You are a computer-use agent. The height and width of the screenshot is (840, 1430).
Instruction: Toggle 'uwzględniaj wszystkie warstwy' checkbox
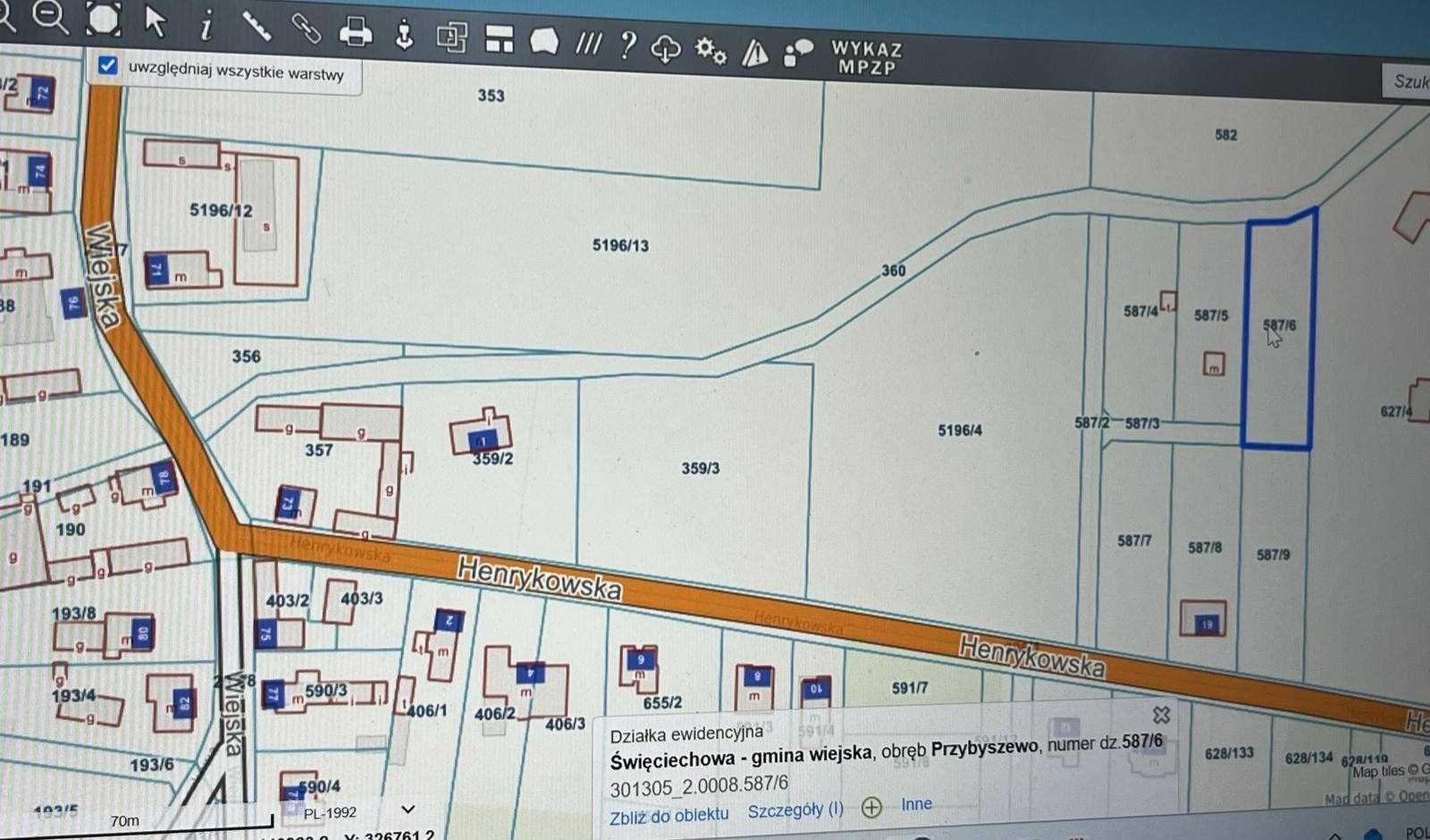coord(109,65)
